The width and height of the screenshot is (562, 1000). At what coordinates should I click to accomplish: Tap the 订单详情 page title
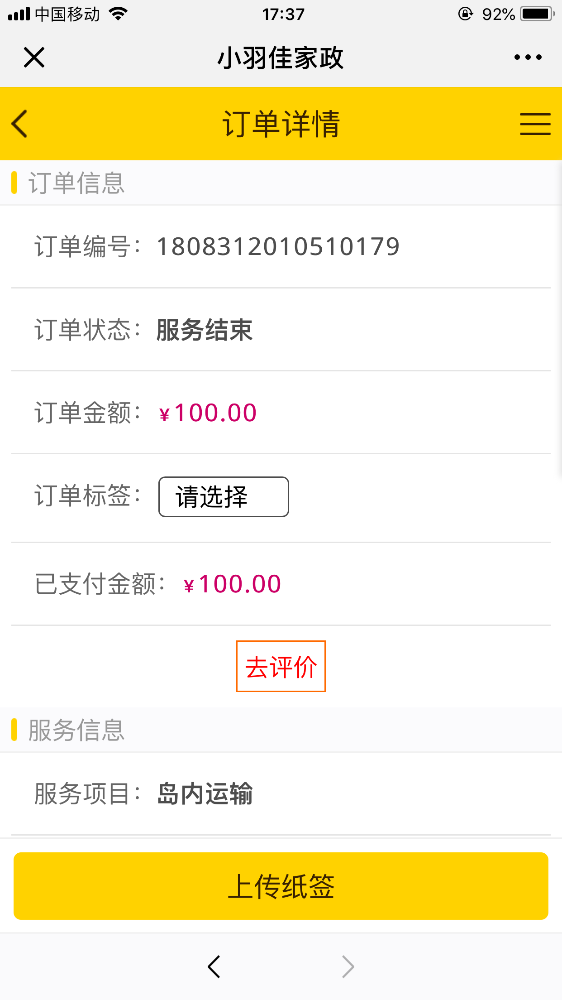(281, 124)
